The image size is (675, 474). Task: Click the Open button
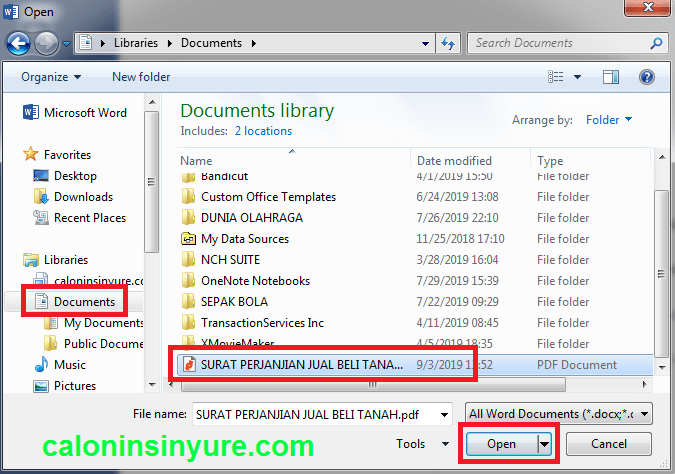501,444
